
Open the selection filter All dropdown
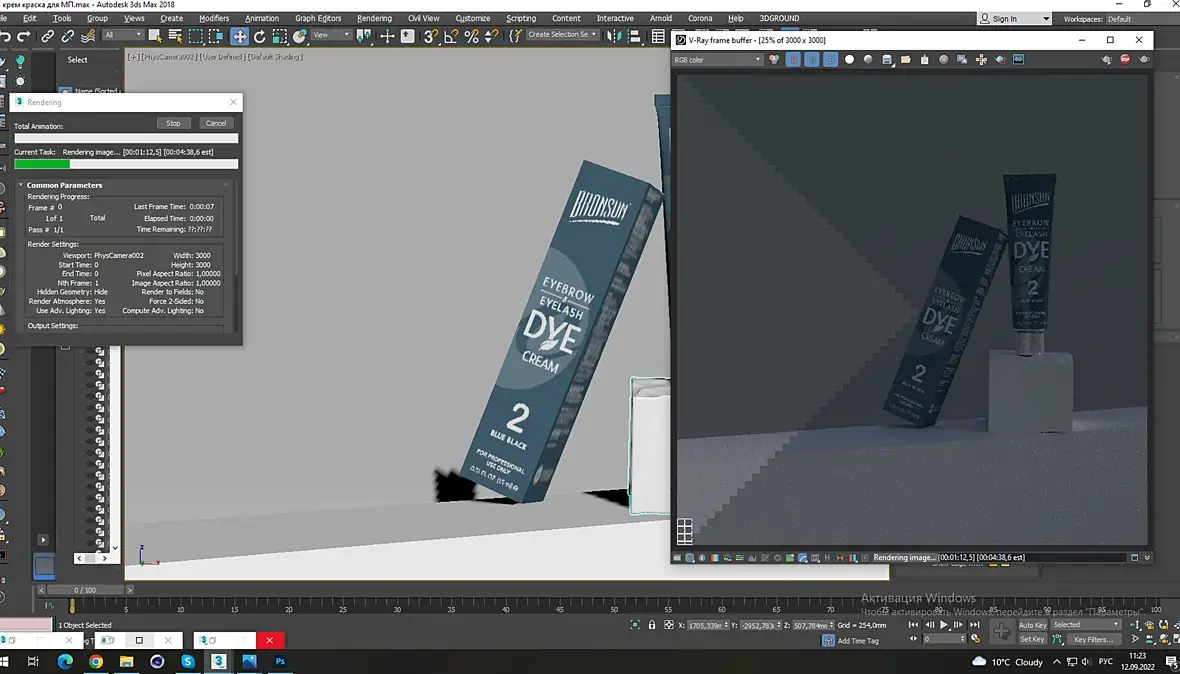(x=123, y=35)
